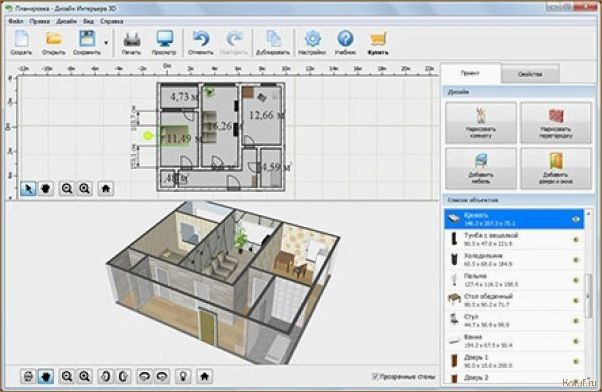Toggle visibility for Холодильник
The height and width of the screenshot is (392, 602).
(x=576, y=260)
